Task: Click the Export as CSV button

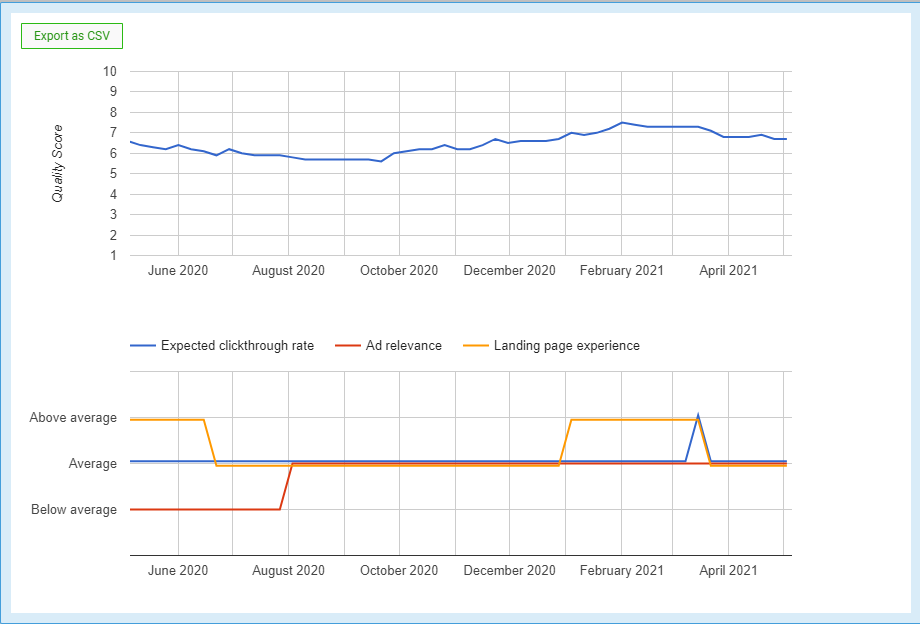Action: point(71,36)
